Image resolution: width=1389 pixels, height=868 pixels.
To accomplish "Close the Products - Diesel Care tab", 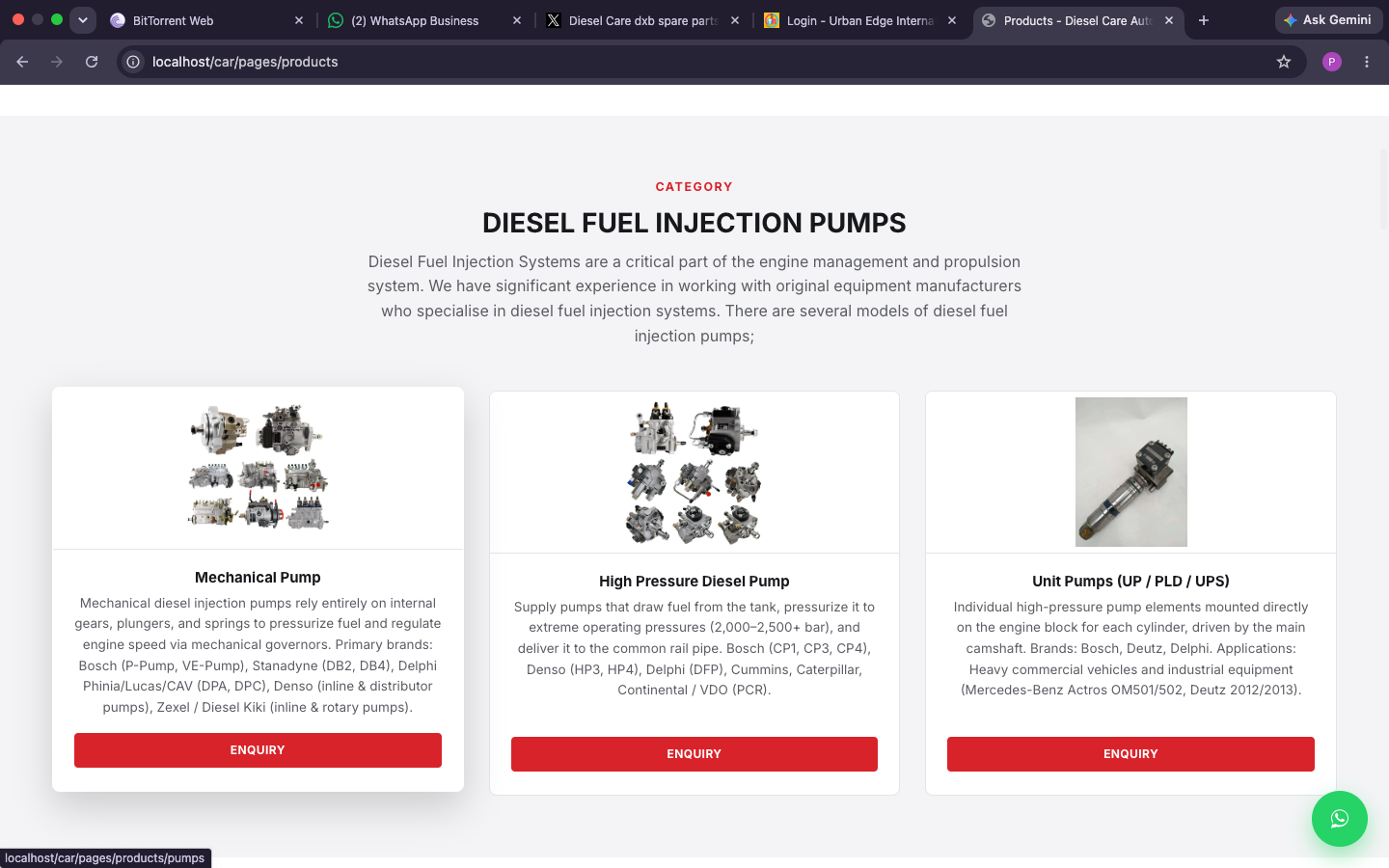I will coord(1169,20).
